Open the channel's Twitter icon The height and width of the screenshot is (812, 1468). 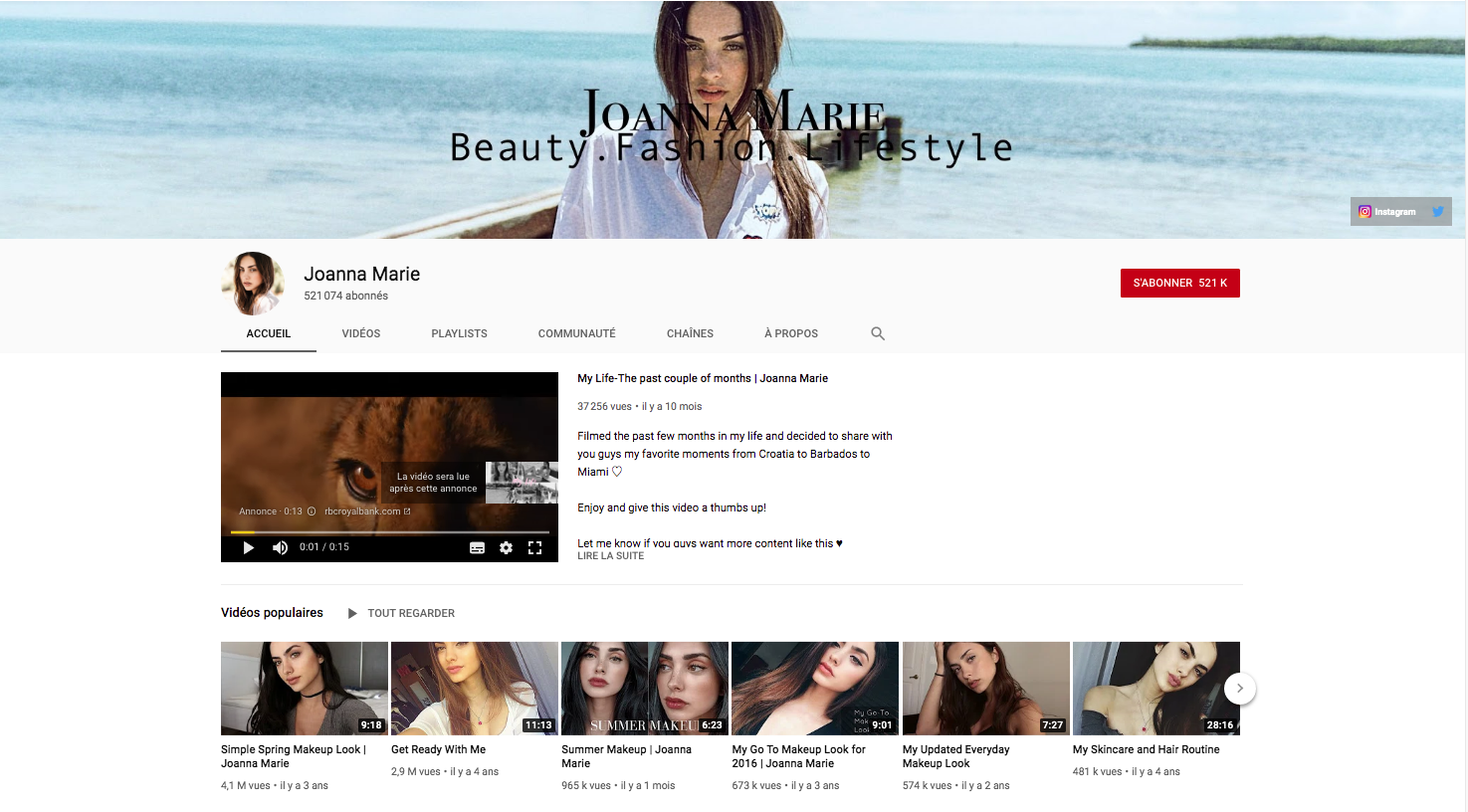pyautogui.click(x=1437, y=211)
